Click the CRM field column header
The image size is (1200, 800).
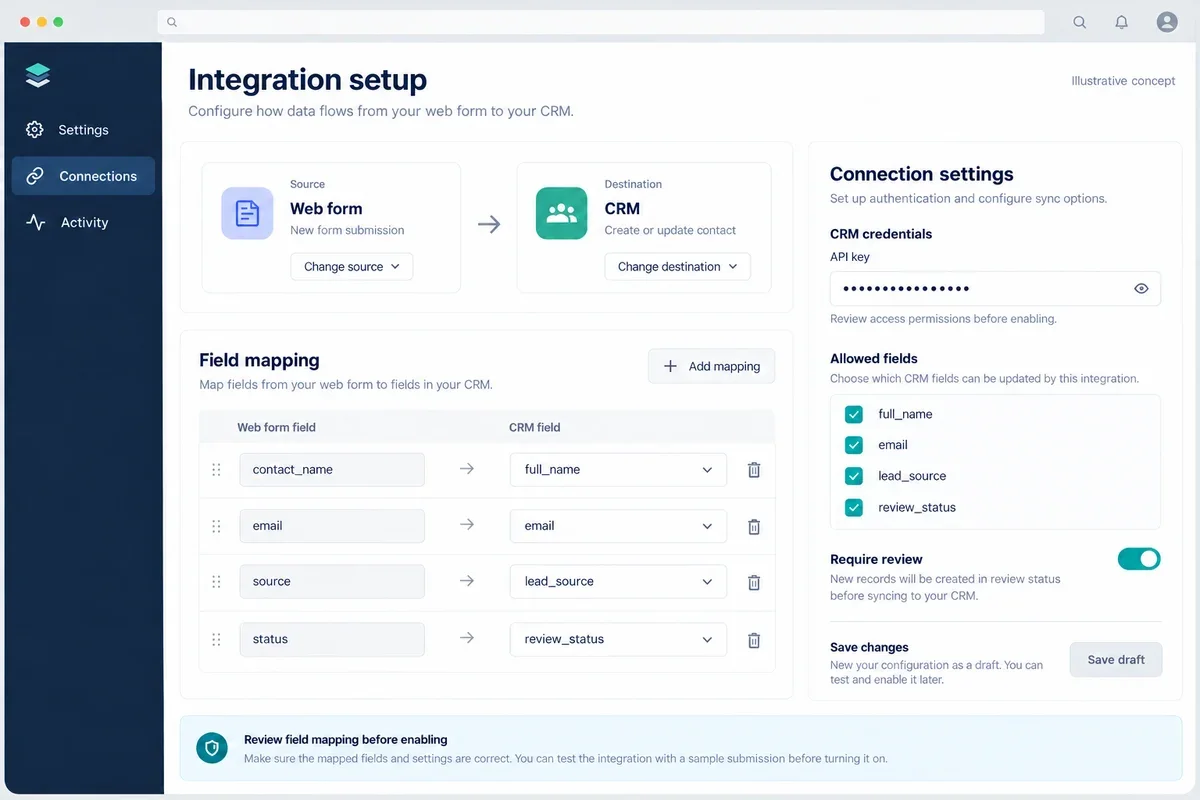click(x=535, y=427)
